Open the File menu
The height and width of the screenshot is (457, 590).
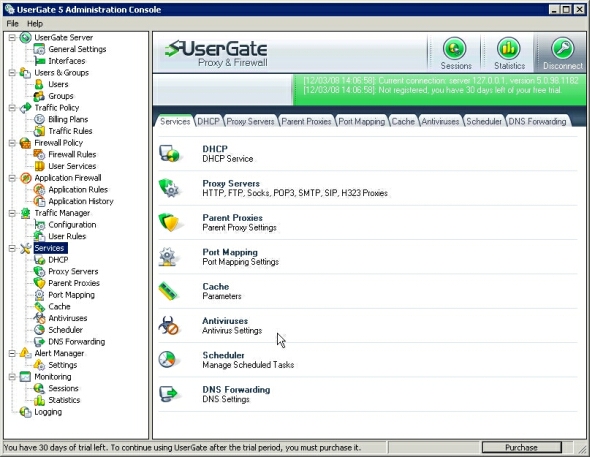[x=12, y=24]
